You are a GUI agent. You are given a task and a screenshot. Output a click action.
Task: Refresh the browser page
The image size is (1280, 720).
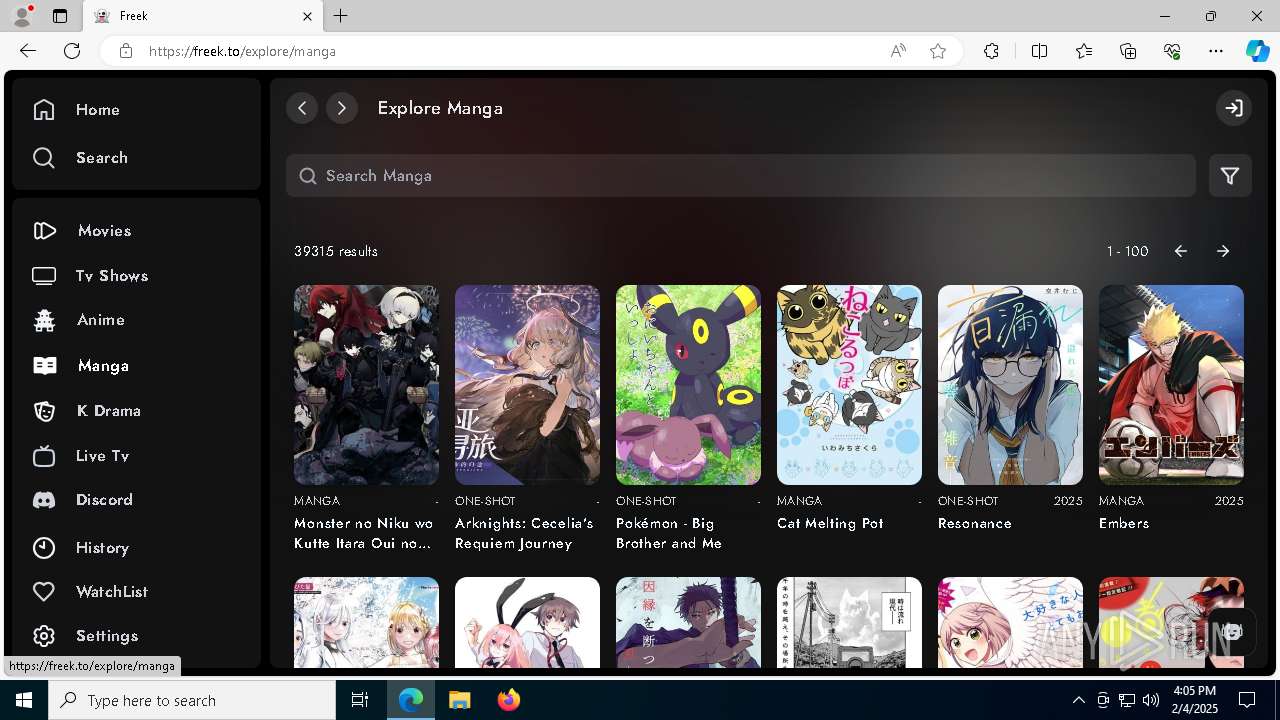coord(72,51)
